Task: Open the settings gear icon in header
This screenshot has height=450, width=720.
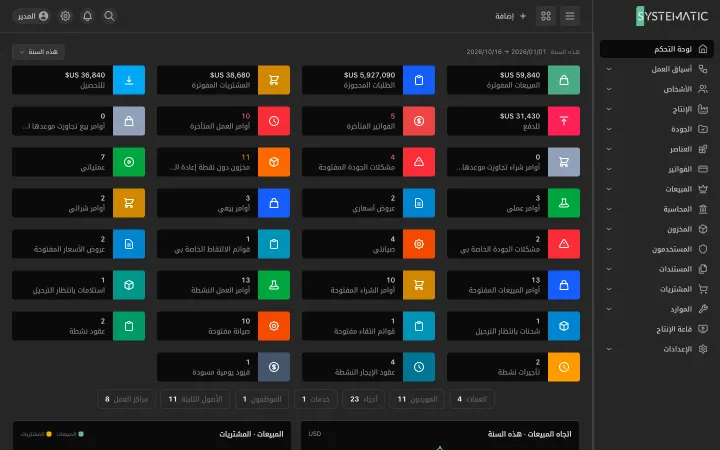Action: 66,16
